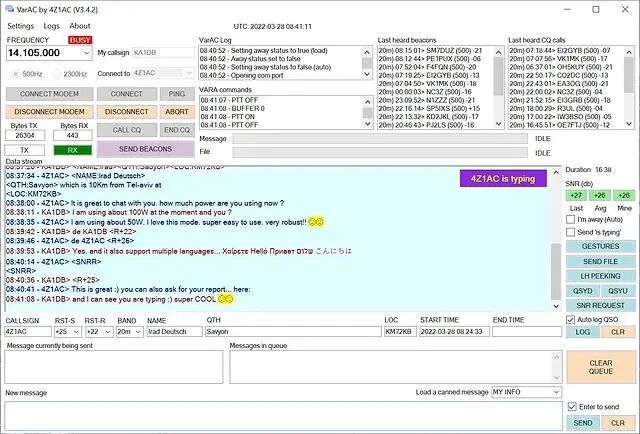Expand the Connect to 4Z1AC dropdown
The width and height of the screenshot is (640, 434).
click(x=189, y=73)
